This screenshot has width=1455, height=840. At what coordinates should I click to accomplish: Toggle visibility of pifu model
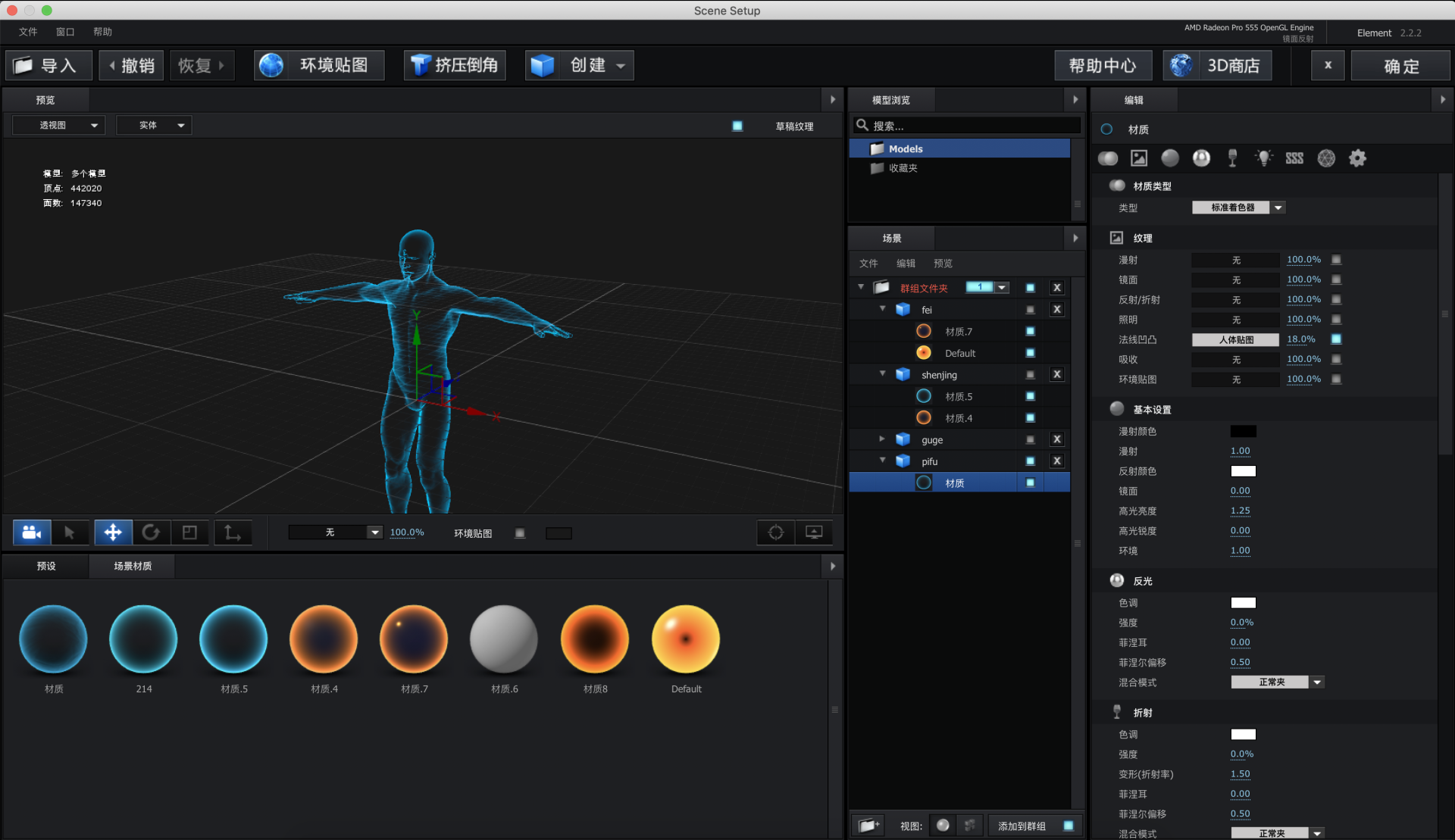click(1030, 461)
